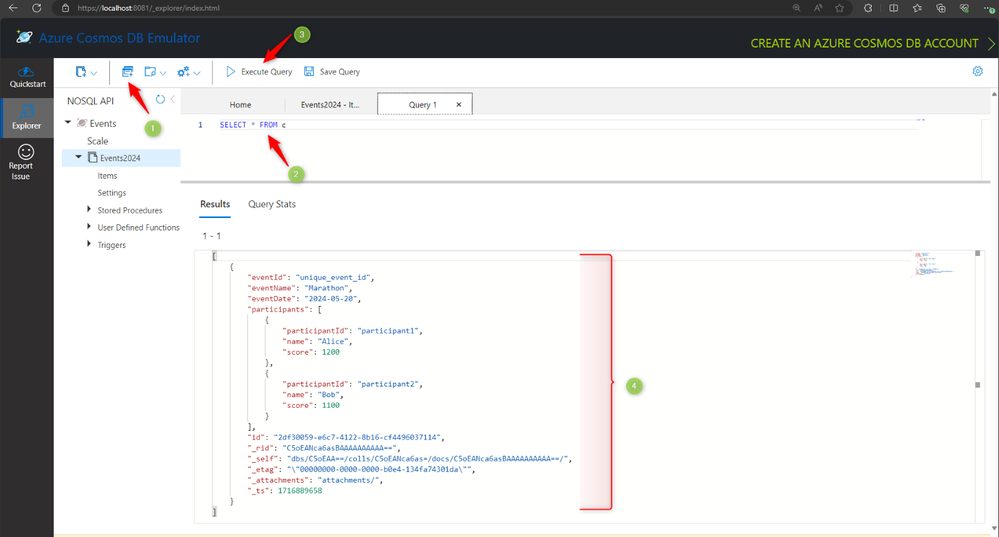This screenshot has width=999, height=537.
Task: Open Scale under the Events database
Action: tap(97, 141)
